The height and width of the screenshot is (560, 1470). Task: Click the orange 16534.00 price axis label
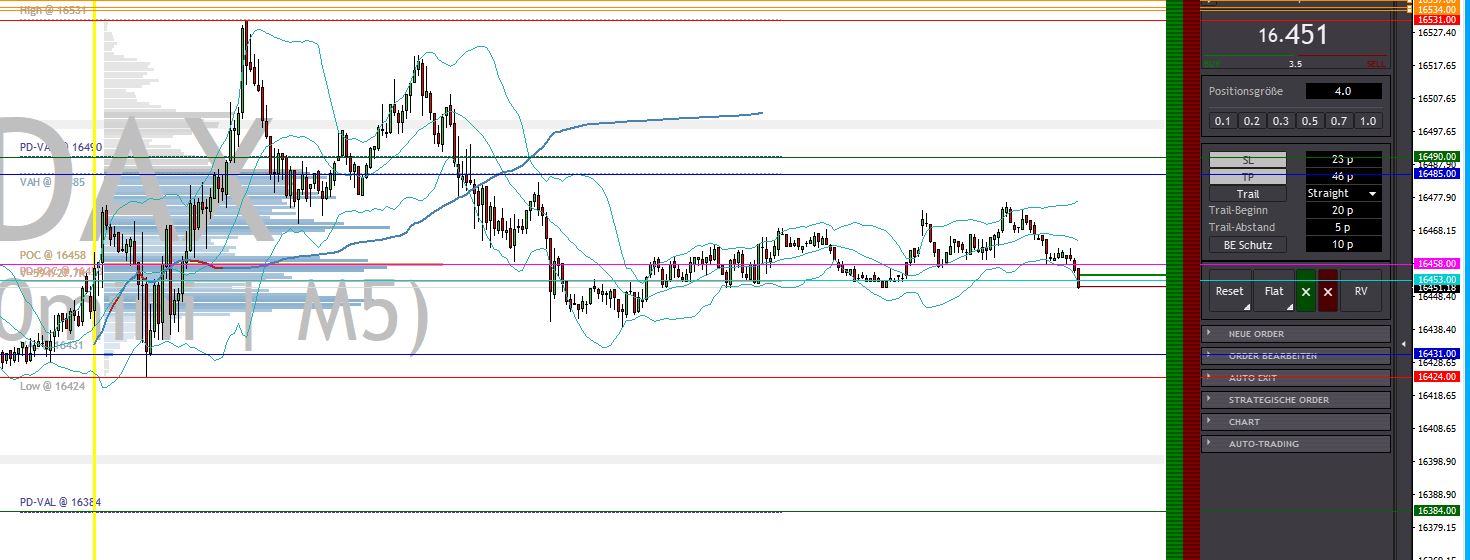coord(1436,9)
